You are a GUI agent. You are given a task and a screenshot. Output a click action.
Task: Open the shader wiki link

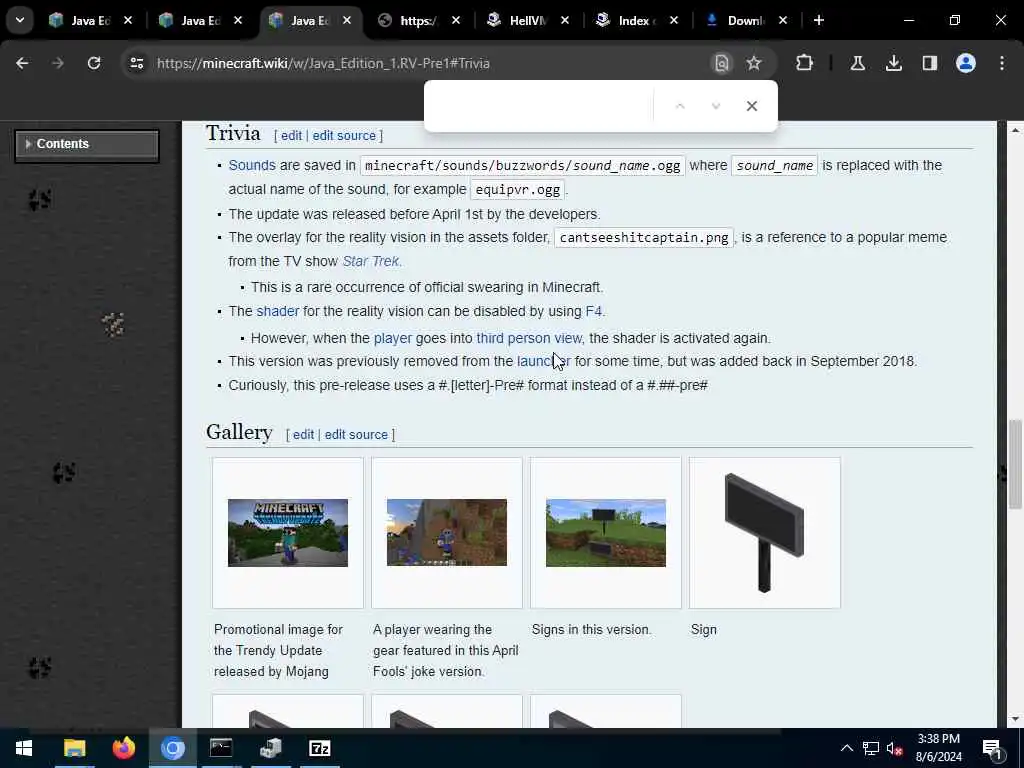pos(278,312)
